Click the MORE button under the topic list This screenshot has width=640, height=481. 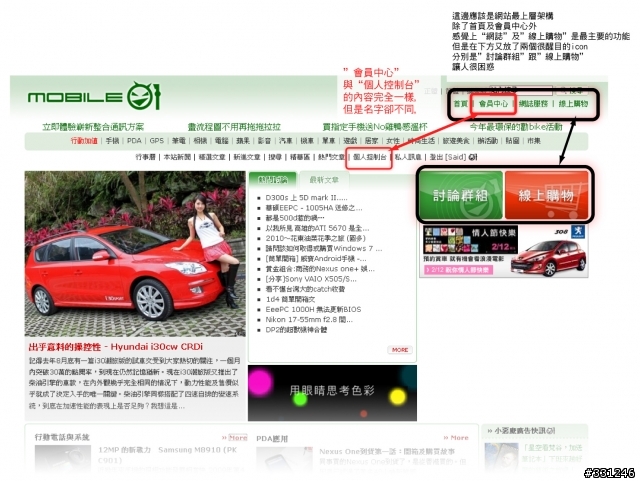tap(400, 350)
